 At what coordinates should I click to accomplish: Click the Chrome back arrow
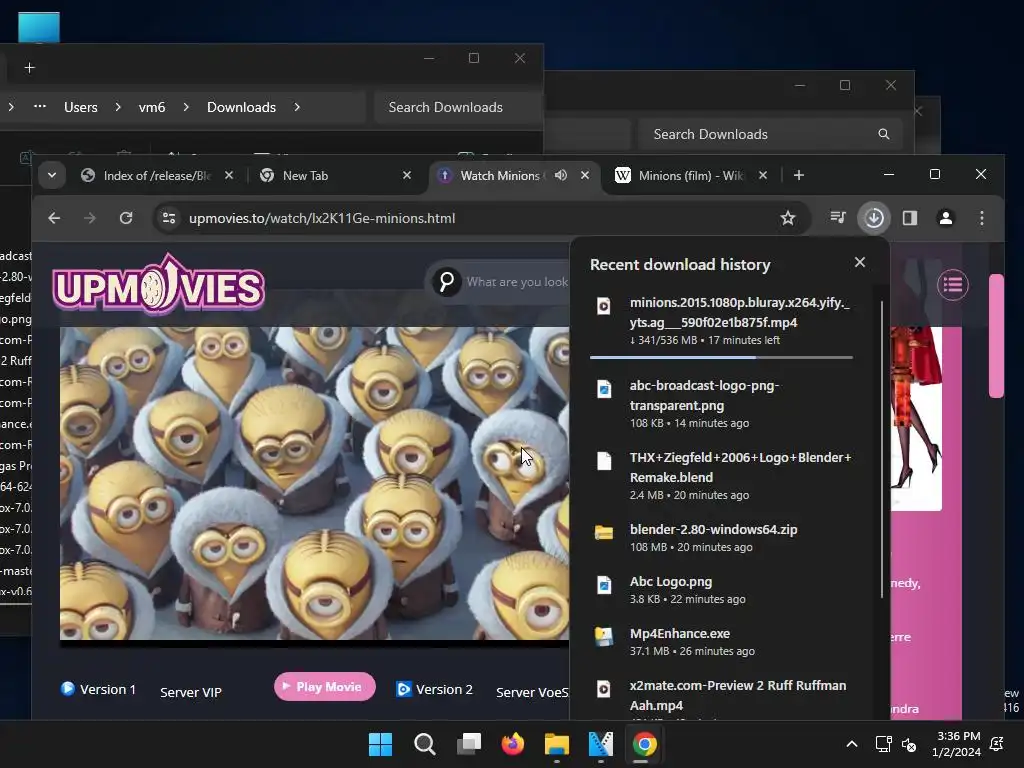54,218
